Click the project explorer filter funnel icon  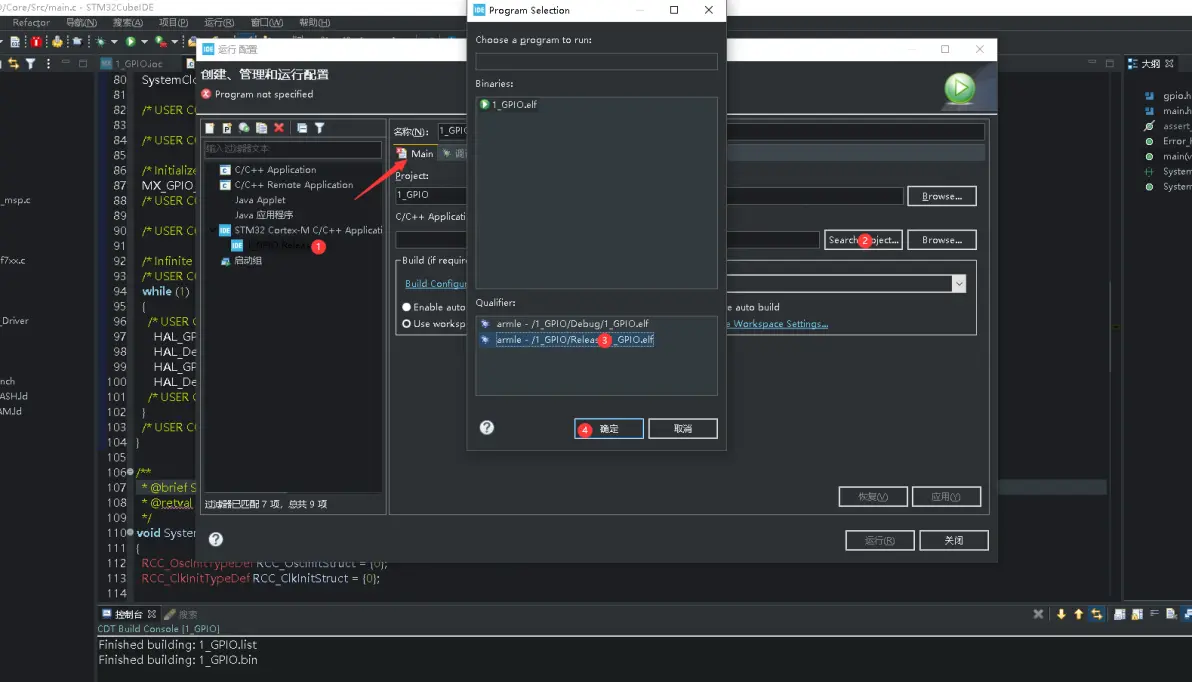click(30, 64)
